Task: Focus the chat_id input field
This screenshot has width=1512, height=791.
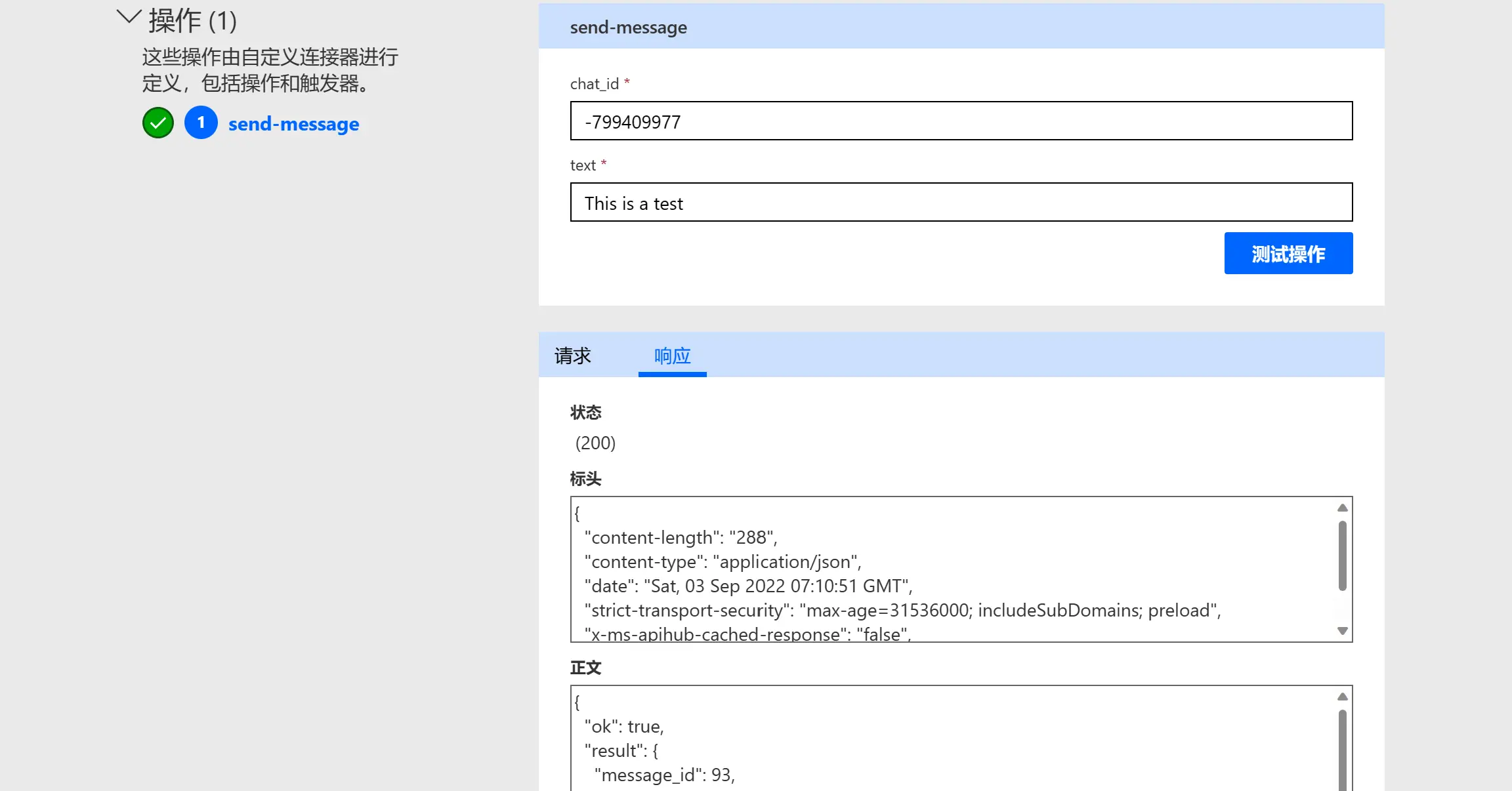Action: point(961,121)
